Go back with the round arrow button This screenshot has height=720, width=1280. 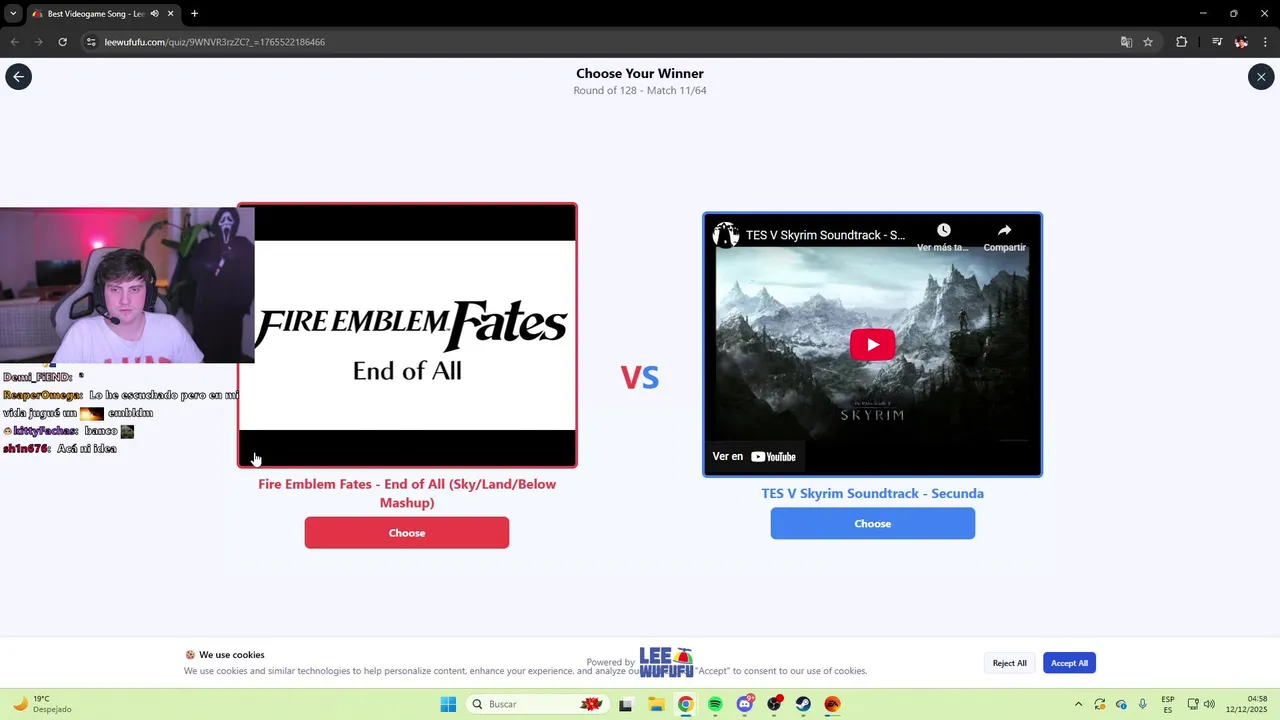point(18,77)
